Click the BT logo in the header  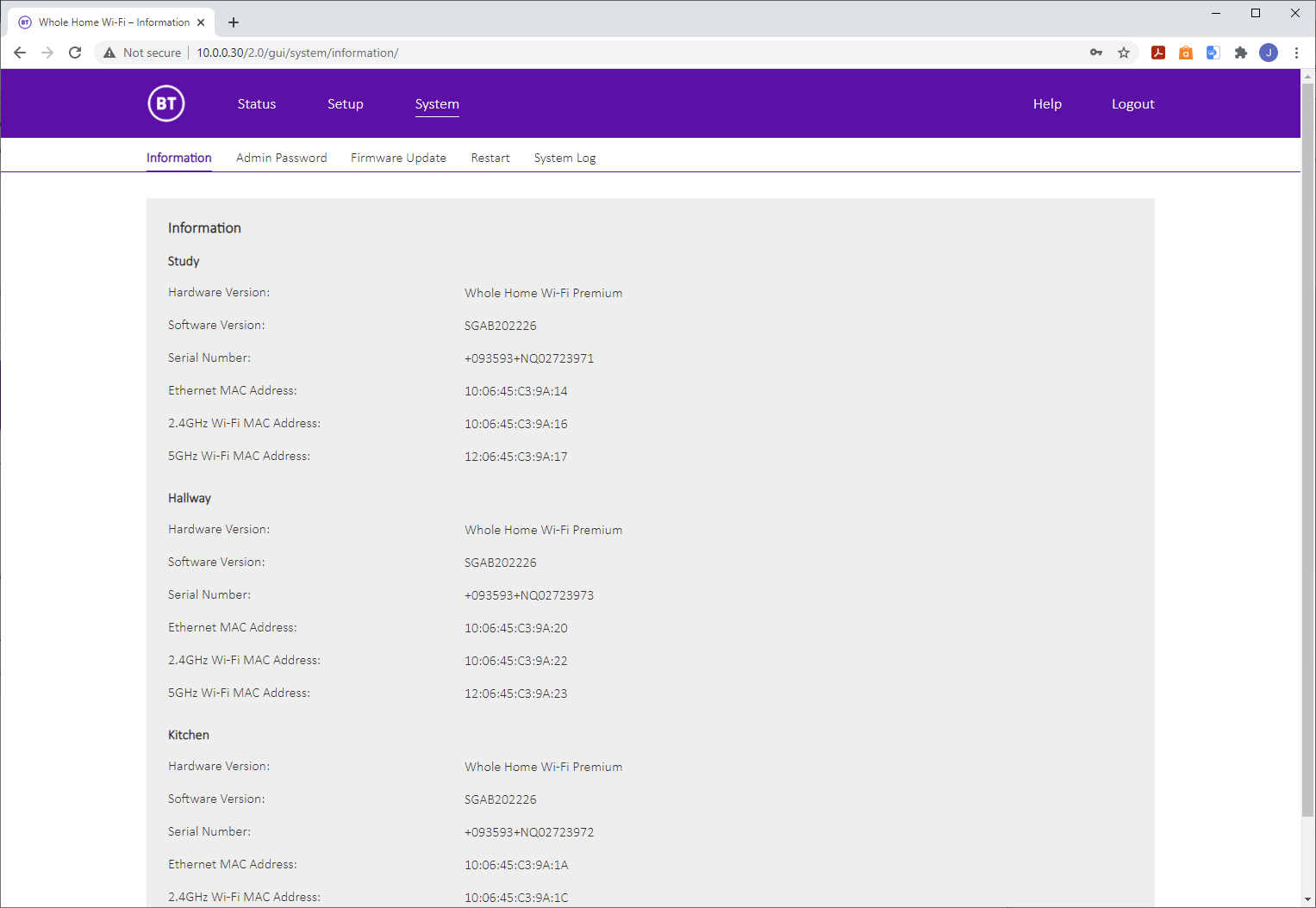pos(166,104)
